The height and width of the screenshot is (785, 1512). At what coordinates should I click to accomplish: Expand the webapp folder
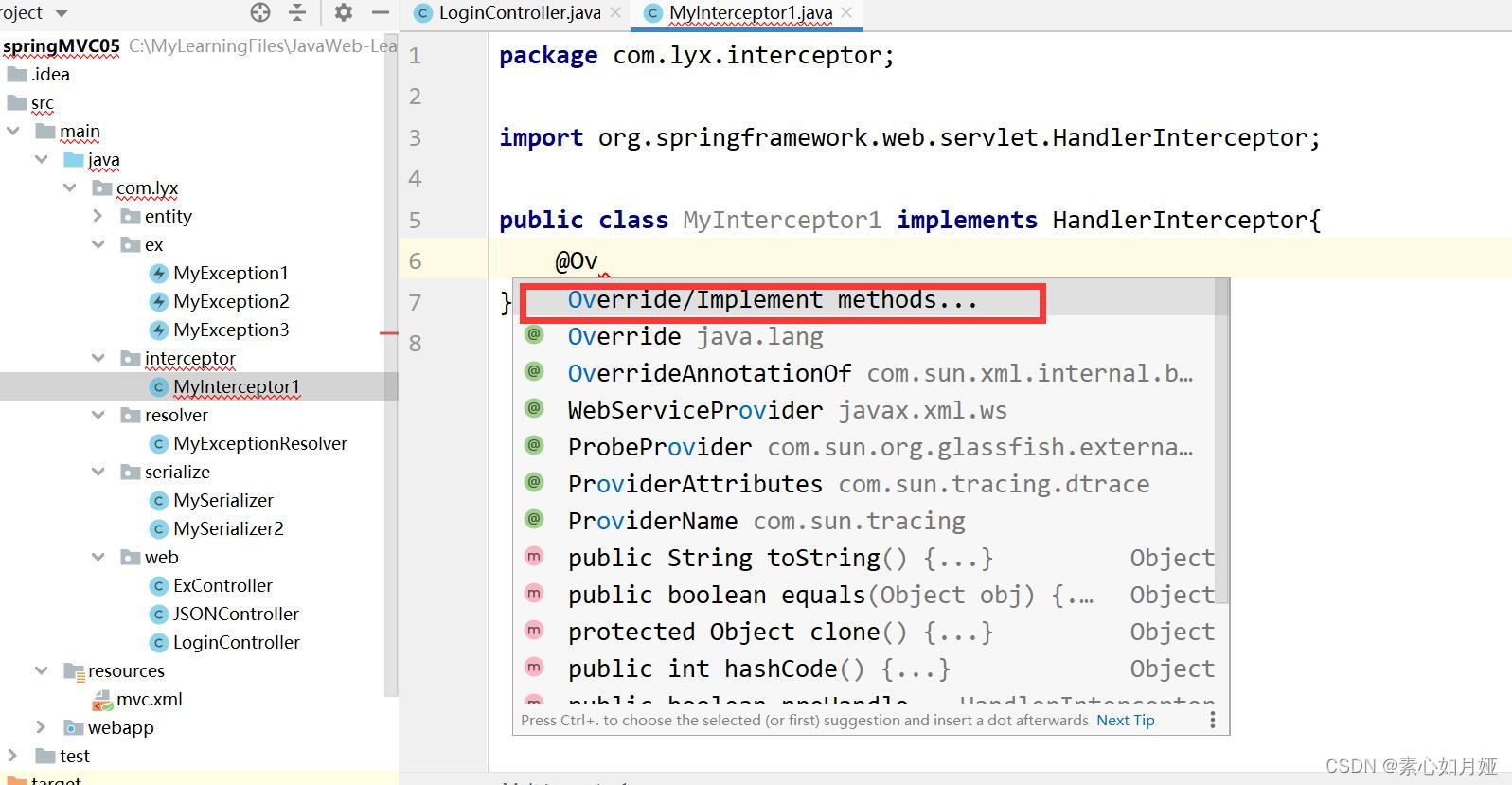coord(42,727)
